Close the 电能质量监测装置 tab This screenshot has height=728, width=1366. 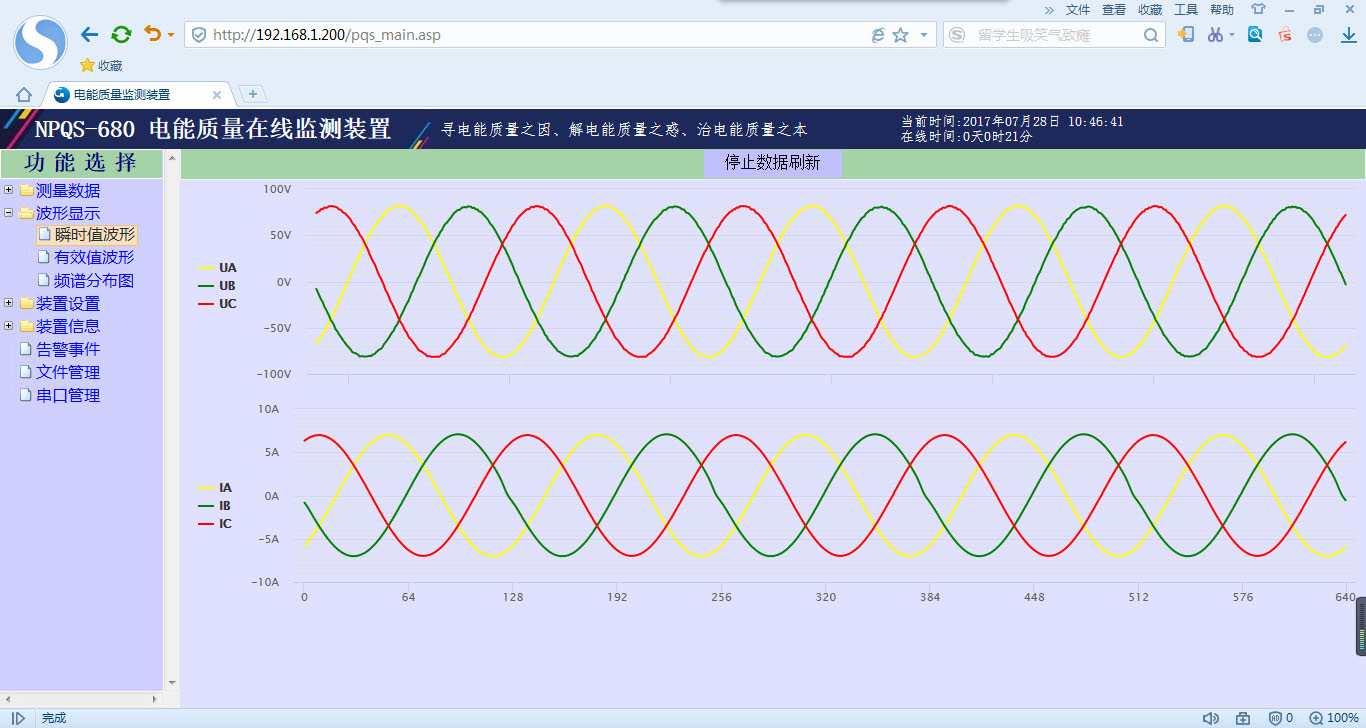point(217,95)
